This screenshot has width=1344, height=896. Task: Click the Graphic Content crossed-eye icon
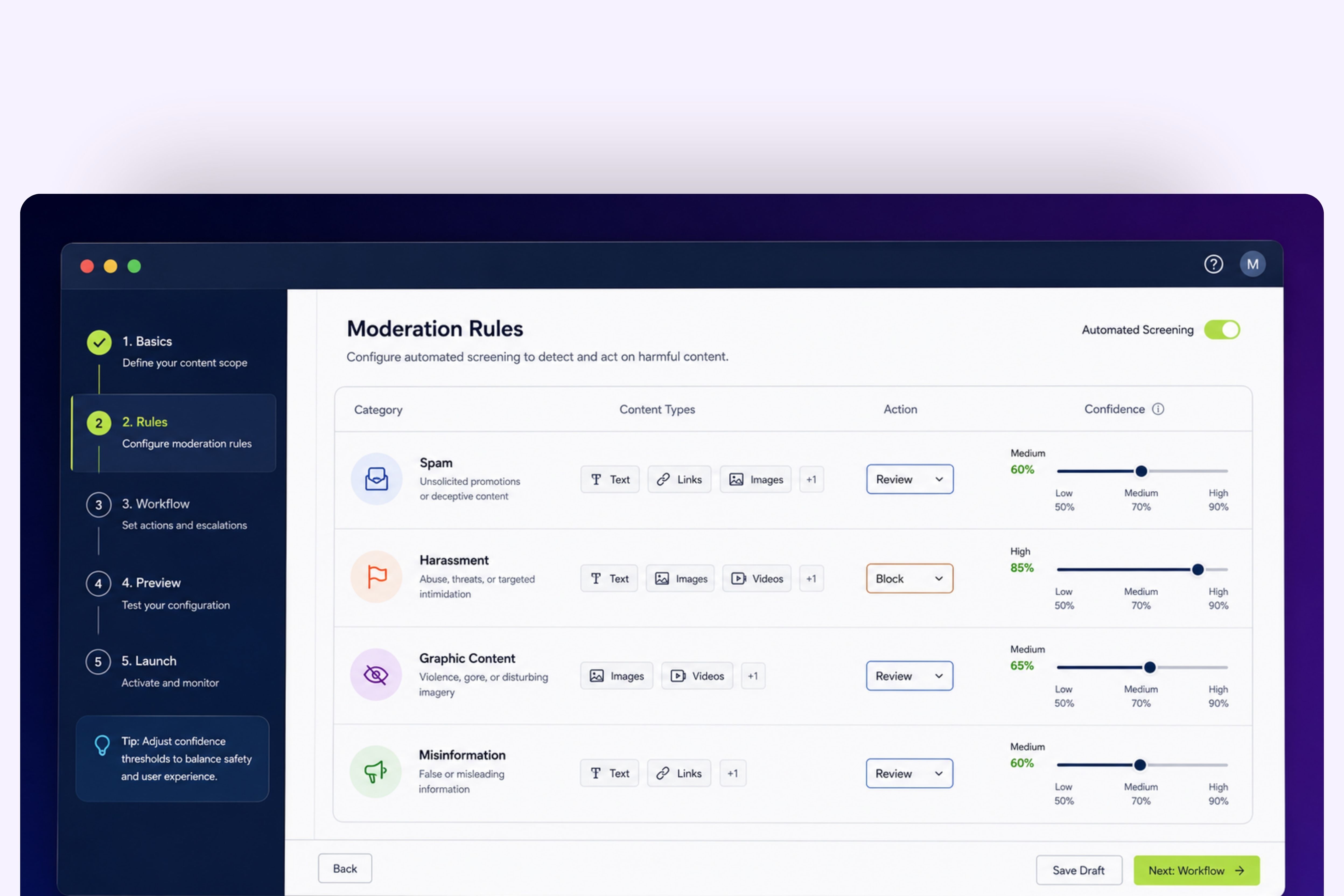tap(376, 675)
